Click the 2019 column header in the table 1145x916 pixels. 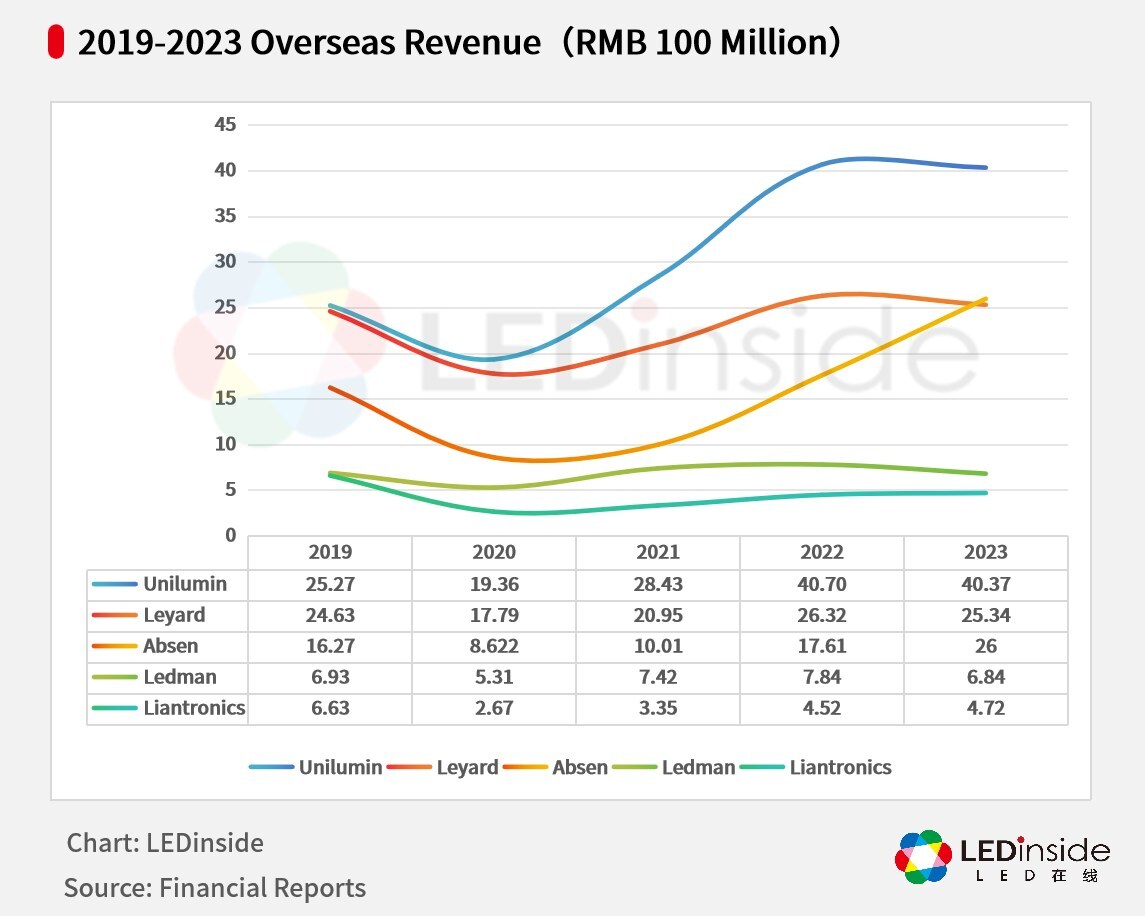[x=330, y=552]
